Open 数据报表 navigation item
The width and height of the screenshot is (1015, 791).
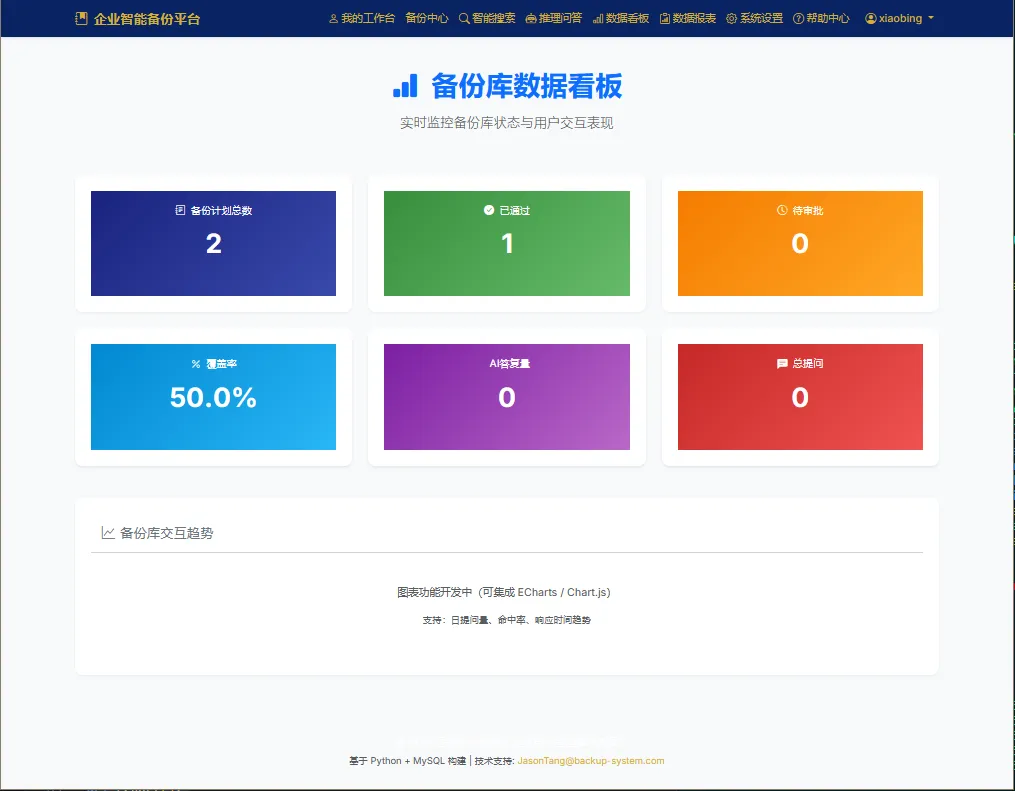(x=688, y=19)
